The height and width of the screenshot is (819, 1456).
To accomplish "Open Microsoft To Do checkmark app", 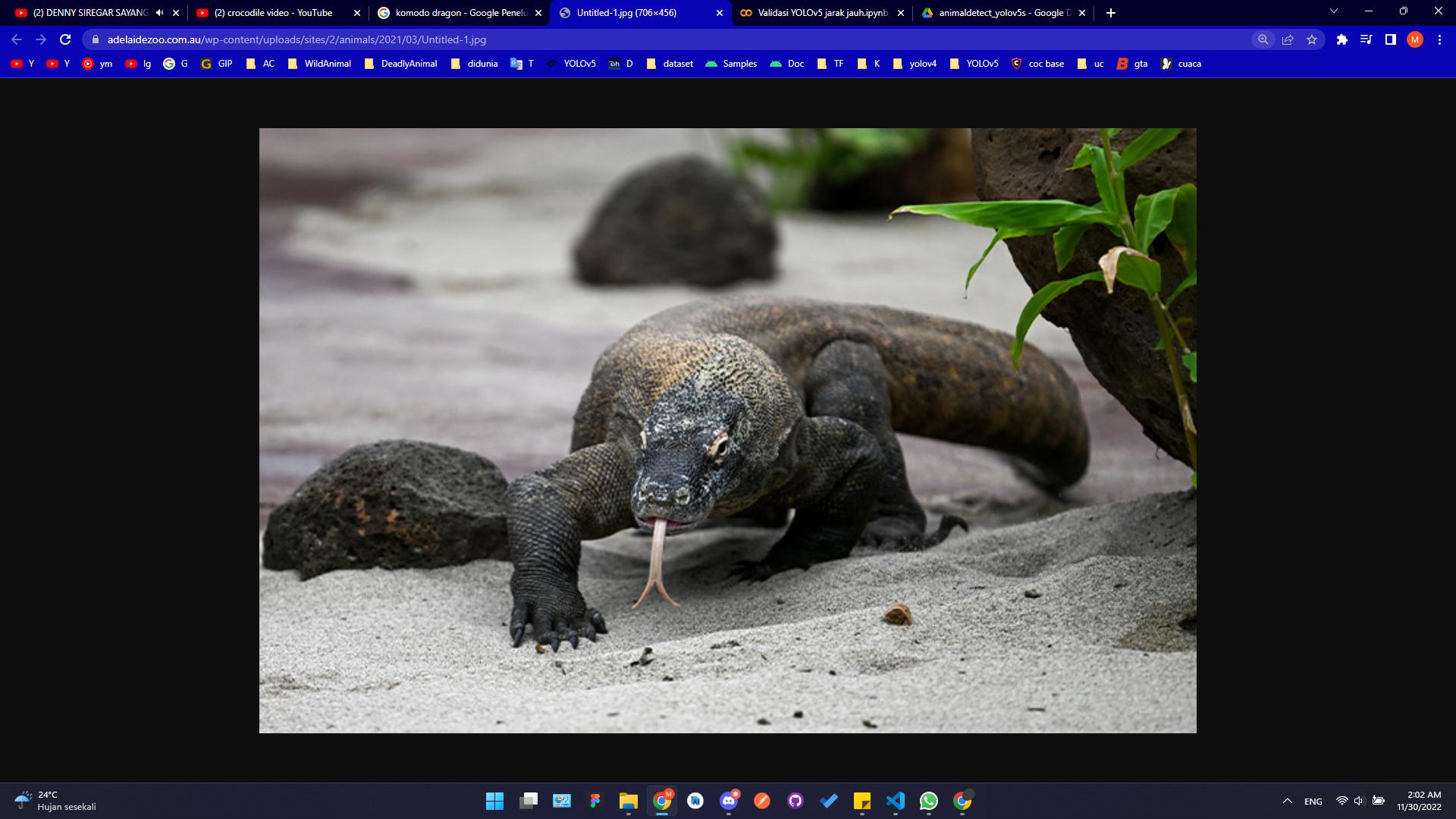I will 829,801.
